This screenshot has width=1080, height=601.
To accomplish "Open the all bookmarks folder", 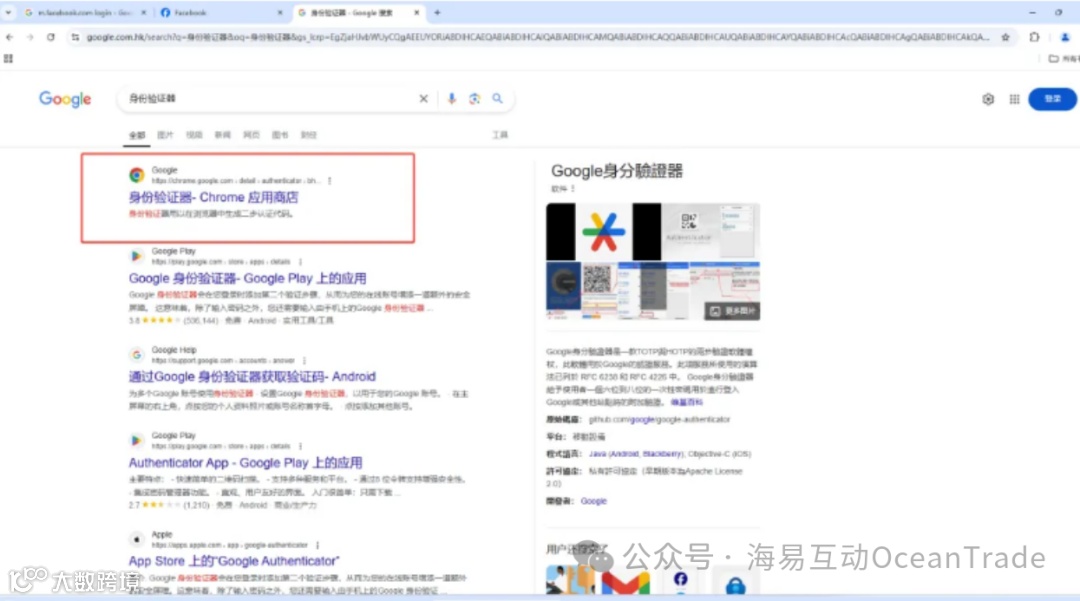I will (1063, 59).
